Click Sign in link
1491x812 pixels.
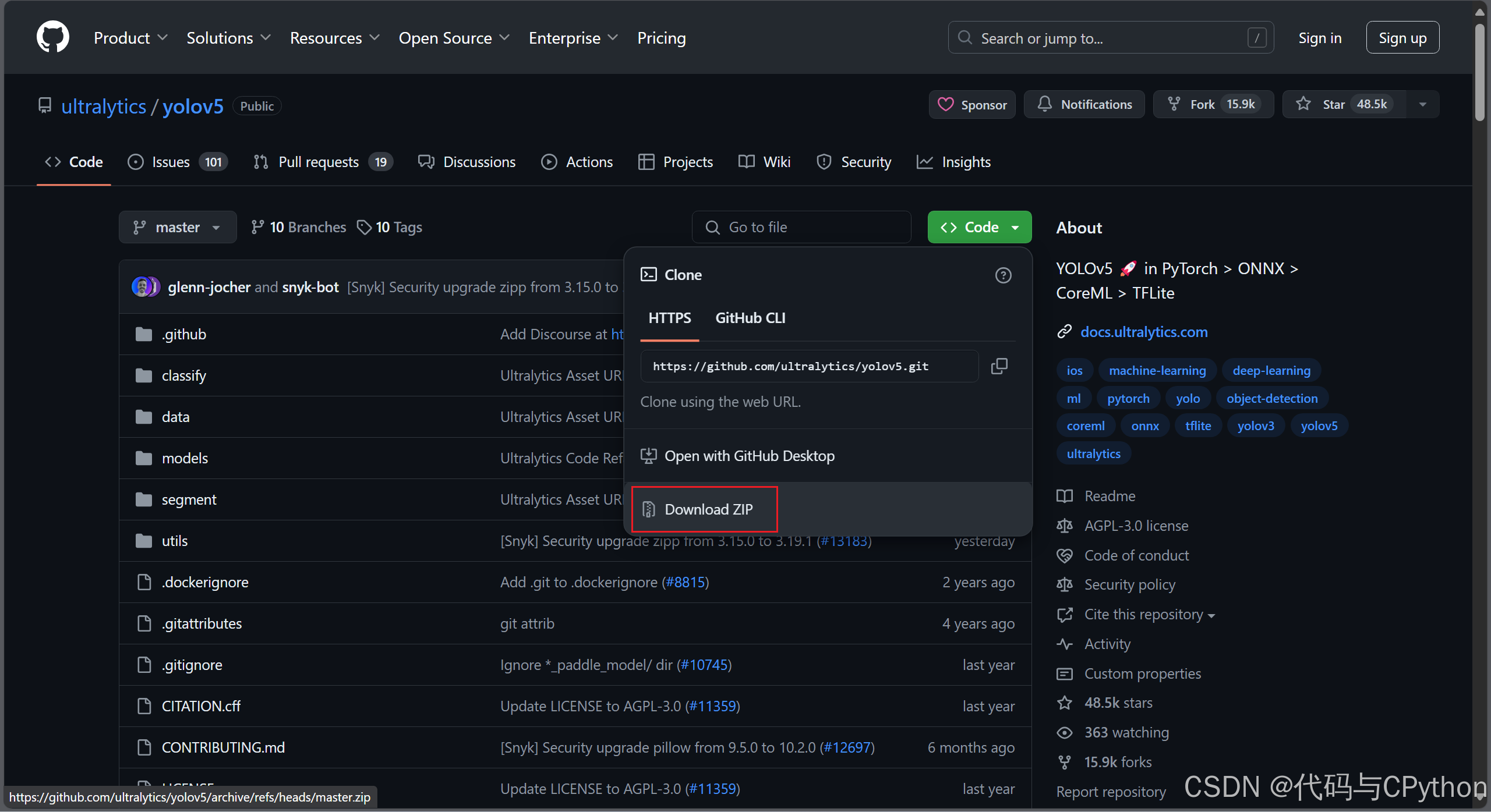(x=1320, y=38)
